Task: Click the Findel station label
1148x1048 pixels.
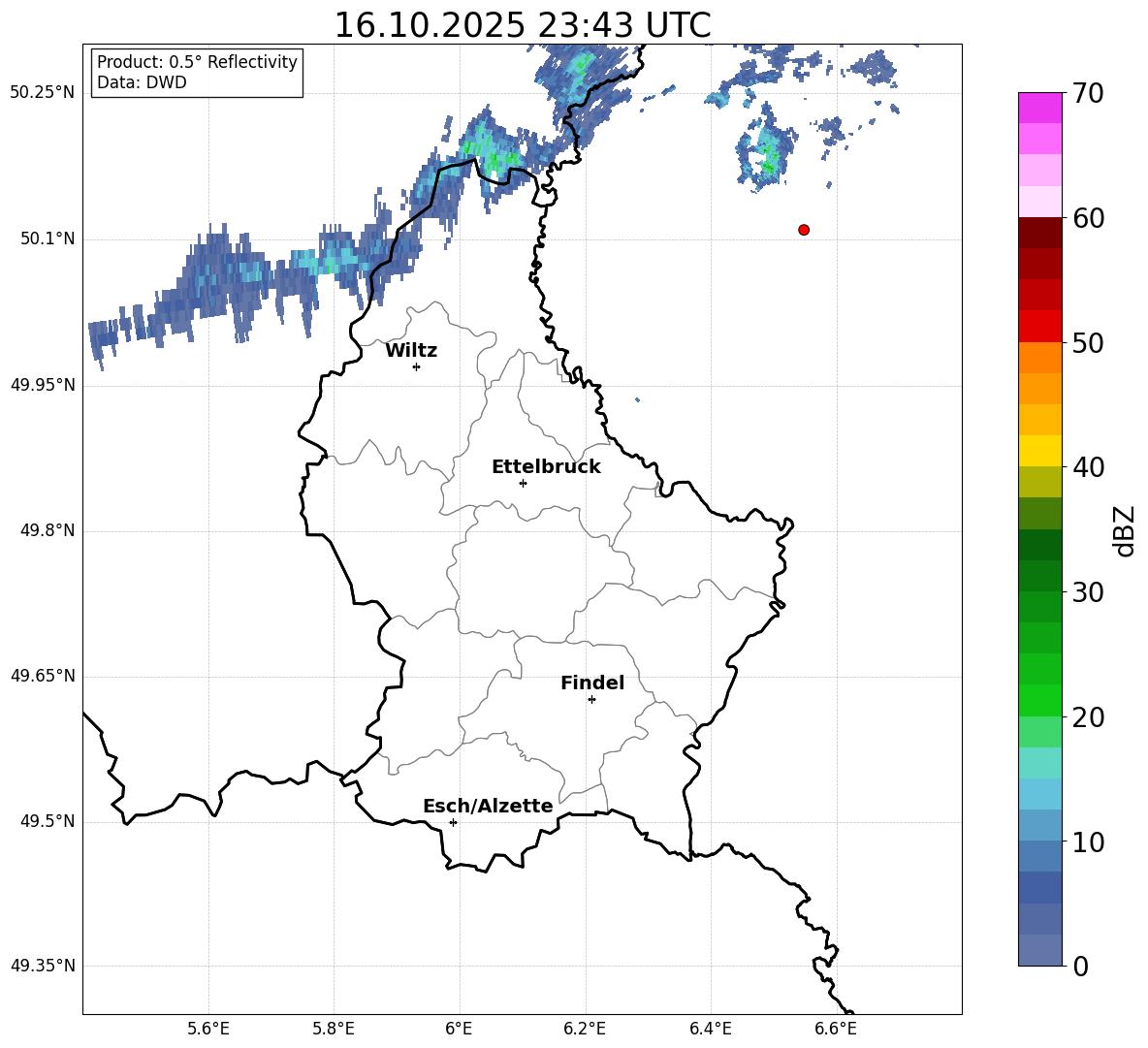Action: tap(592, 683)
